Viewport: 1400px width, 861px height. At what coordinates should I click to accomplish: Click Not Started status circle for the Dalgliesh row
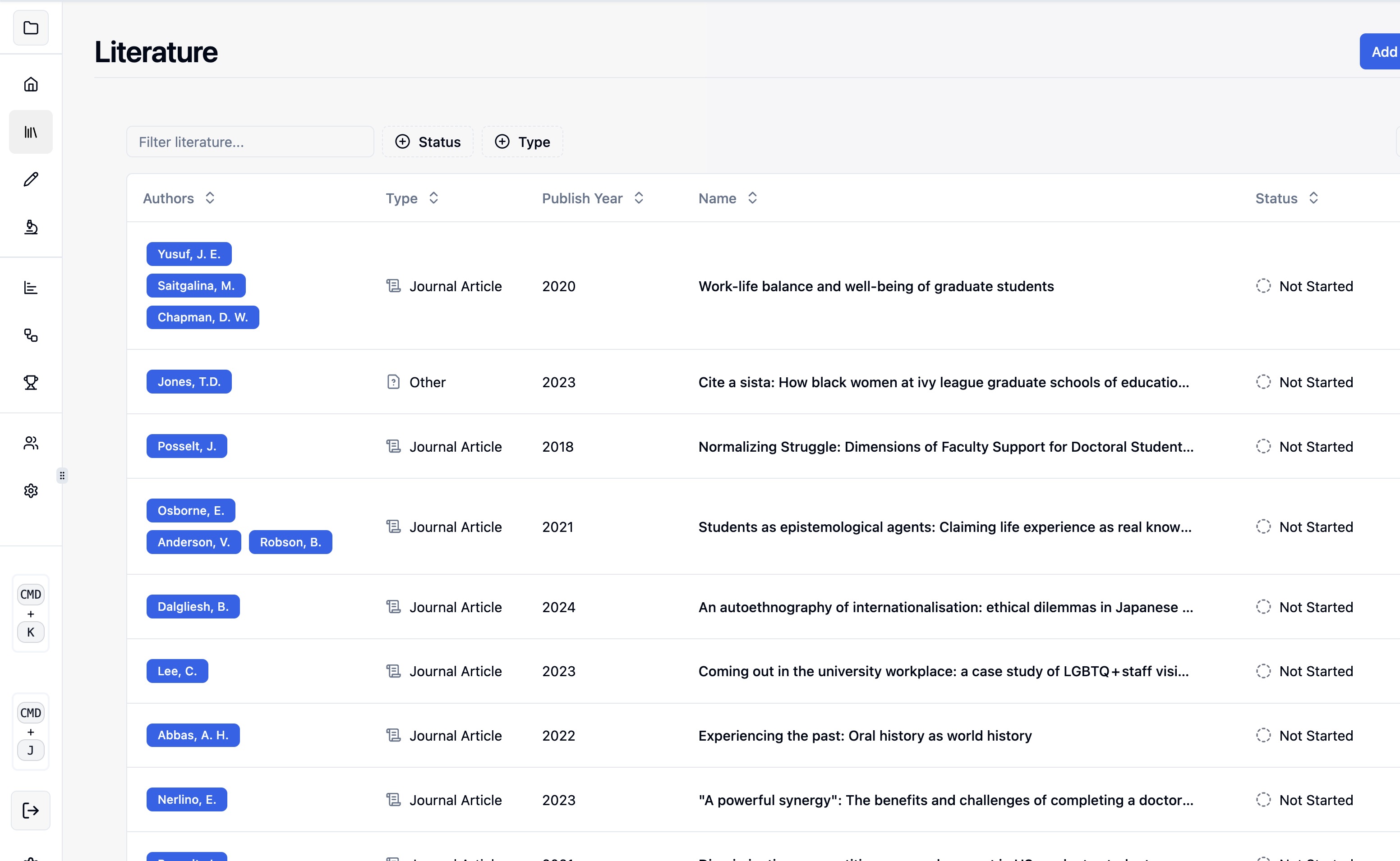pyautogui.click(x=1263, y=607)
